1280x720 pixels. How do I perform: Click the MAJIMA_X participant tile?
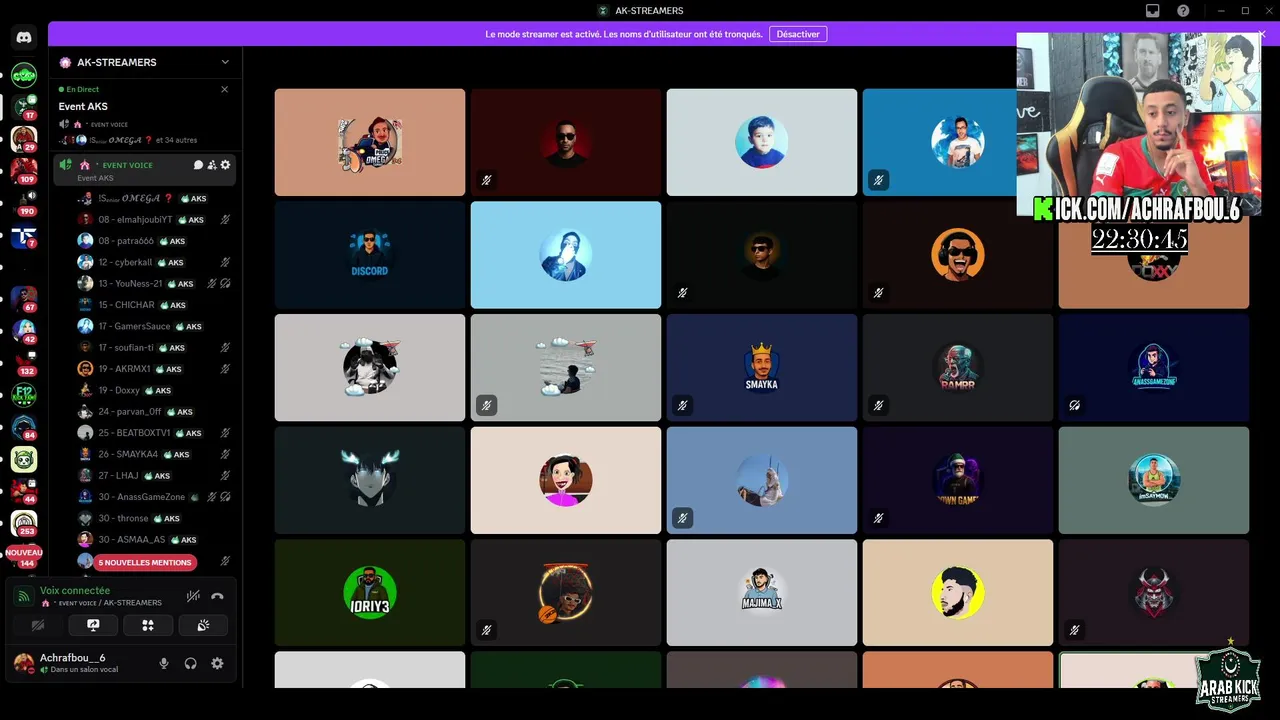click(x=762, y=593)
